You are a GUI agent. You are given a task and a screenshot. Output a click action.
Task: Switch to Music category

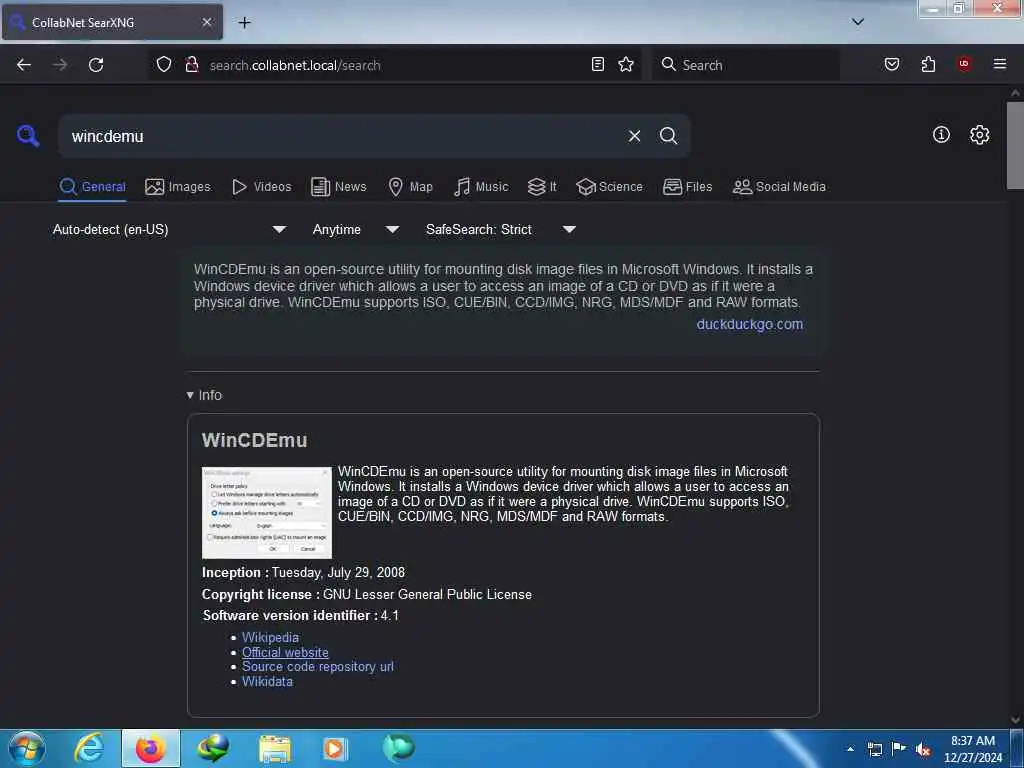tap(481, 187)
